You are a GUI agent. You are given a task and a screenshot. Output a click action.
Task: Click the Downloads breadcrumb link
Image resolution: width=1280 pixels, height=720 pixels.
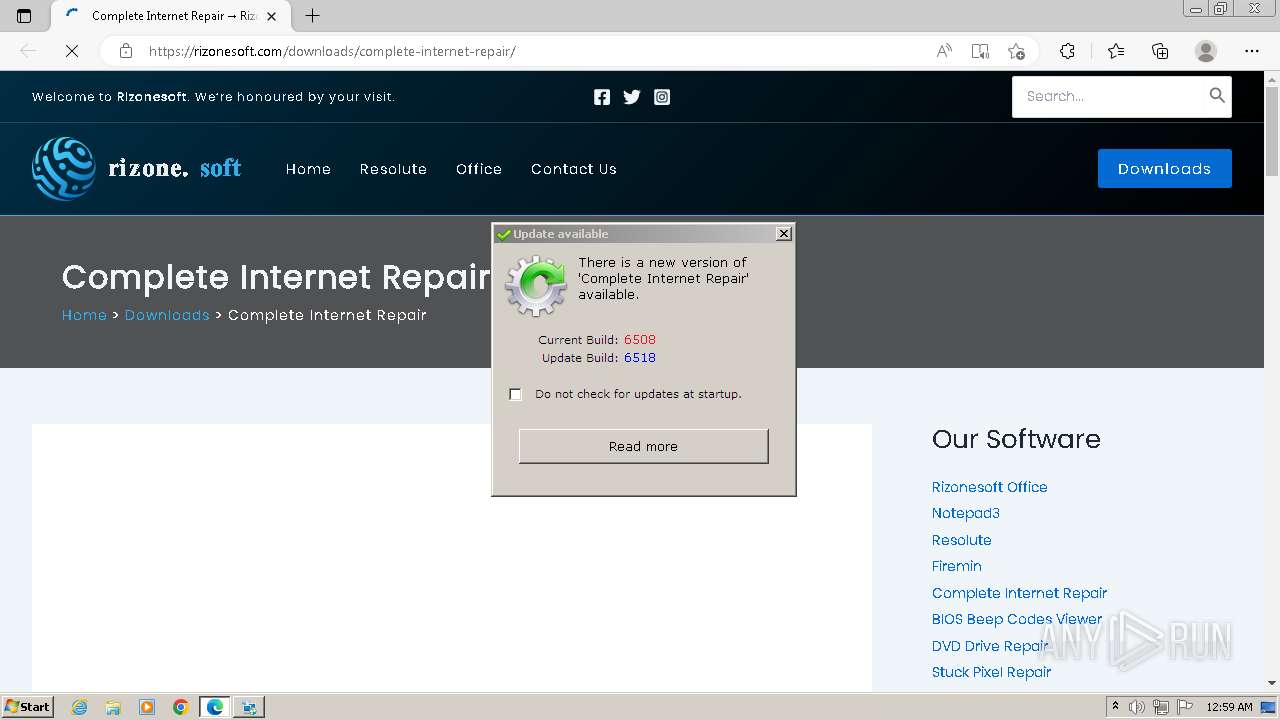tap(167, 315)
